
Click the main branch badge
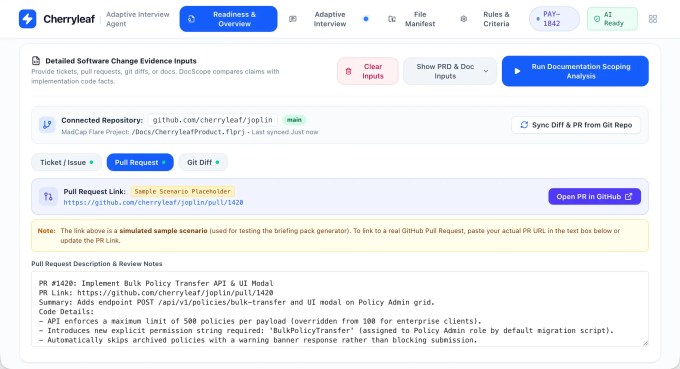(294, 120)
